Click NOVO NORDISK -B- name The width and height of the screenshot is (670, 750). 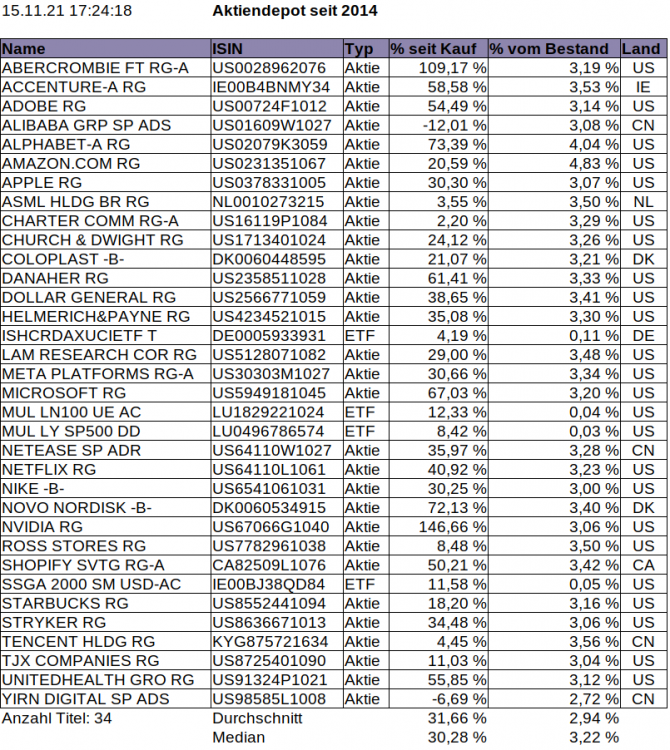[105, 508]
